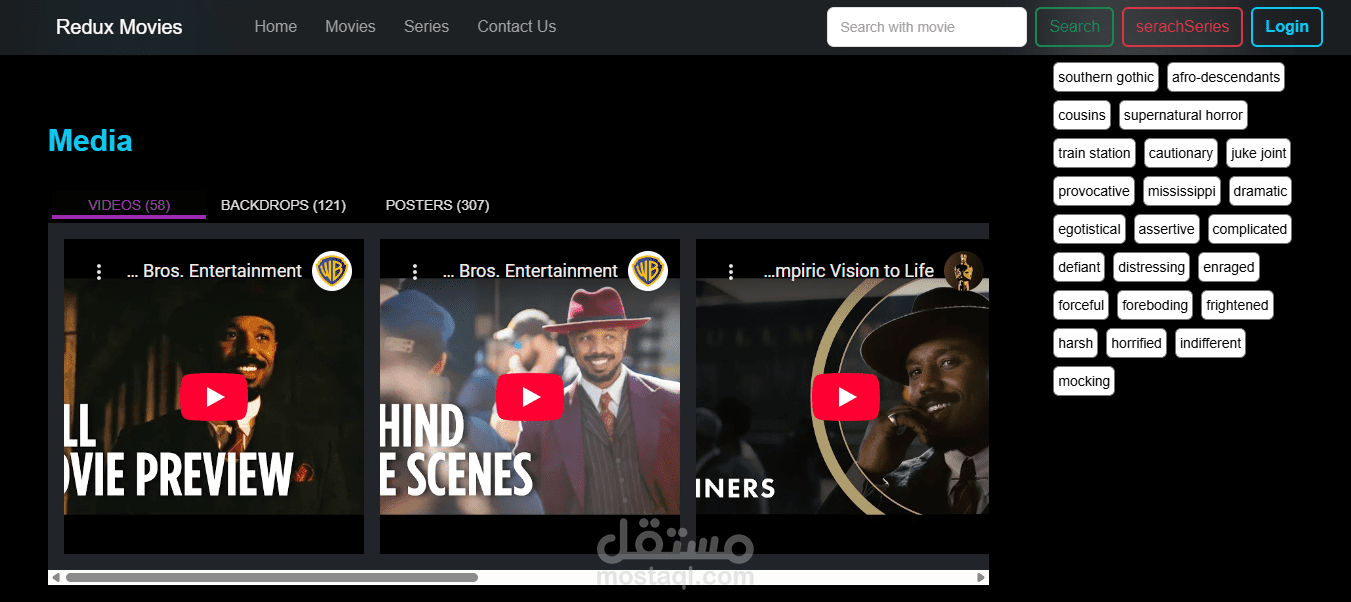The image size is (1351, 602).
Task: Click left arrow of horizontal scrollbar
Action: coord(56,577)
